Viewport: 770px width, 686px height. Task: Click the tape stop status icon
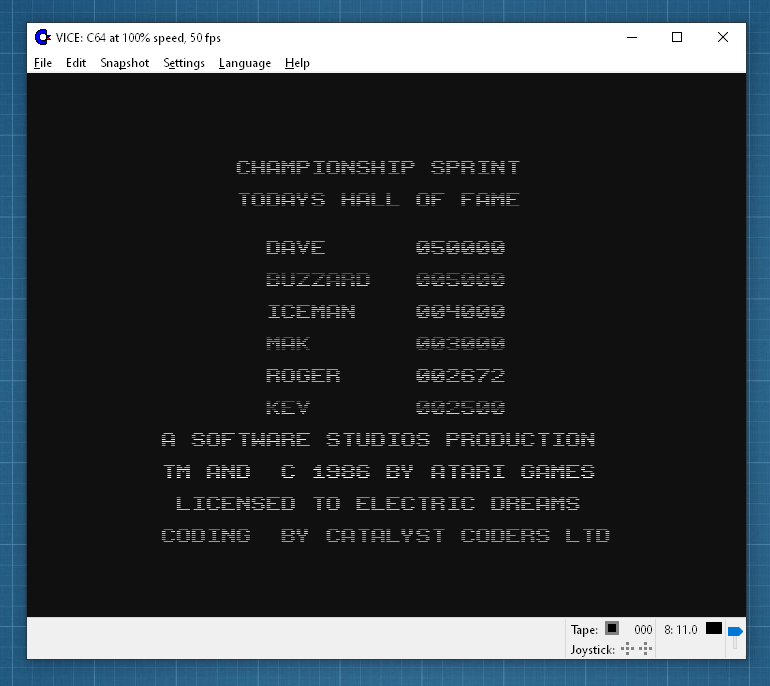611,628
